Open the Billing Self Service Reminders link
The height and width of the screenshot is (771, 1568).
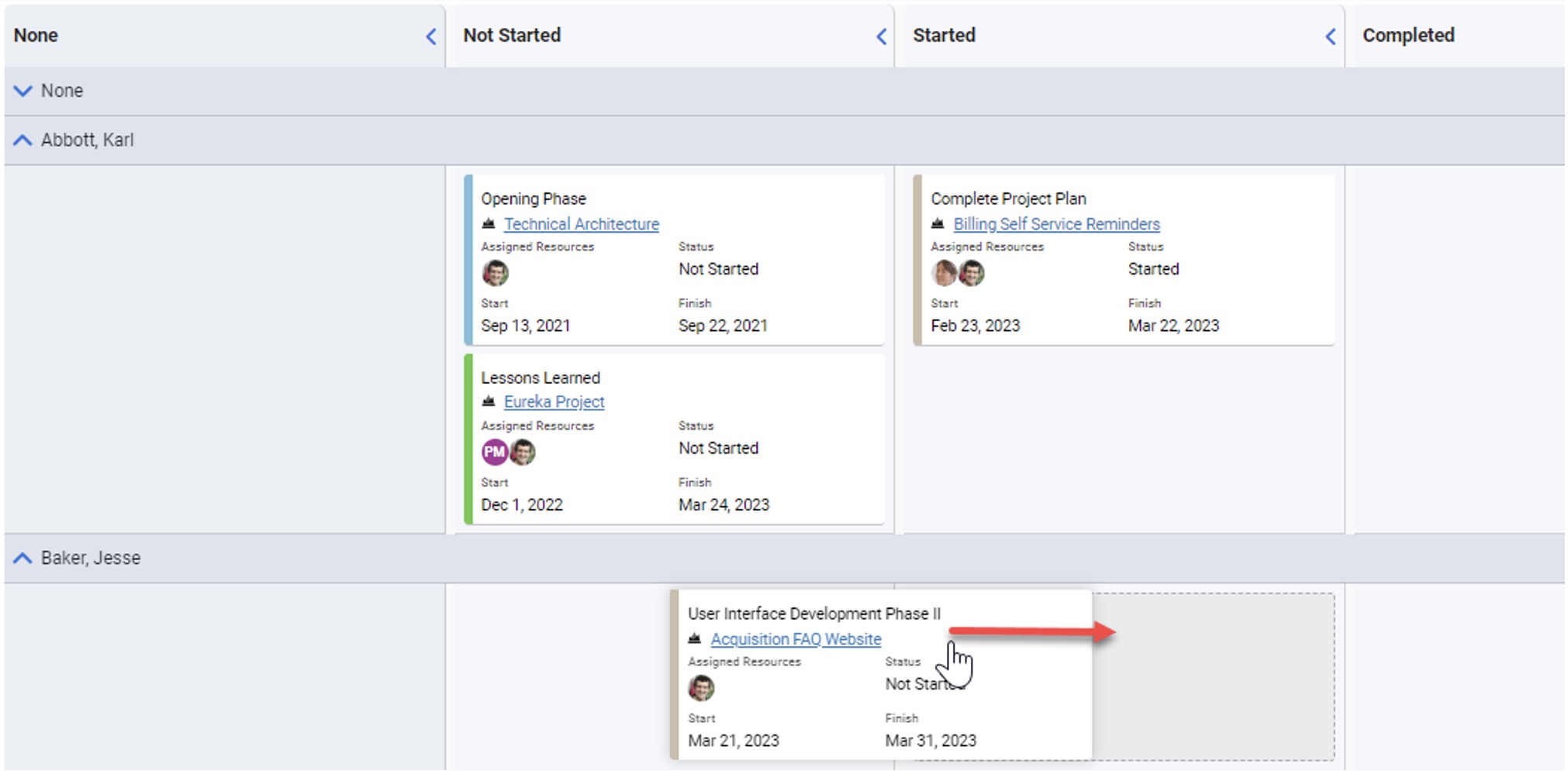(x=1057, y=224)
